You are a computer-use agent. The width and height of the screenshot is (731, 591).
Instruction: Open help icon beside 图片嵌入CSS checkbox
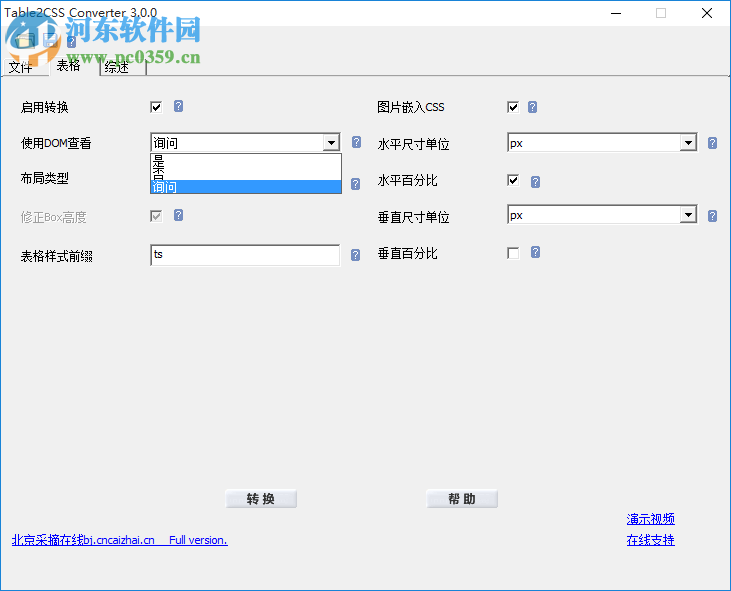[x=532, y=107]
